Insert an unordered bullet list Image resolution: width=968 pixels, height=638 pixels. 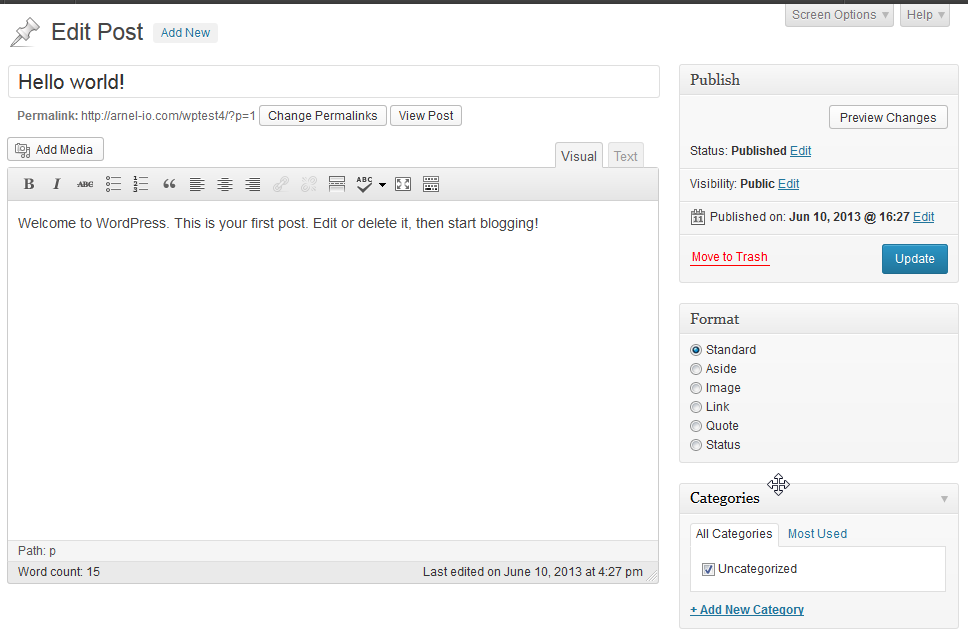[113, 184]
